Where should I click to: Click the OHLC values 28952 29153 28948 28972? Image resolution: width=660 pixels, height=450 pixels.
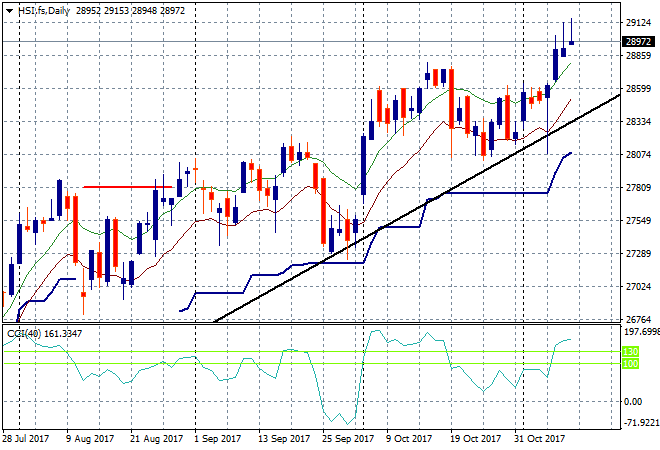[130, 11]
